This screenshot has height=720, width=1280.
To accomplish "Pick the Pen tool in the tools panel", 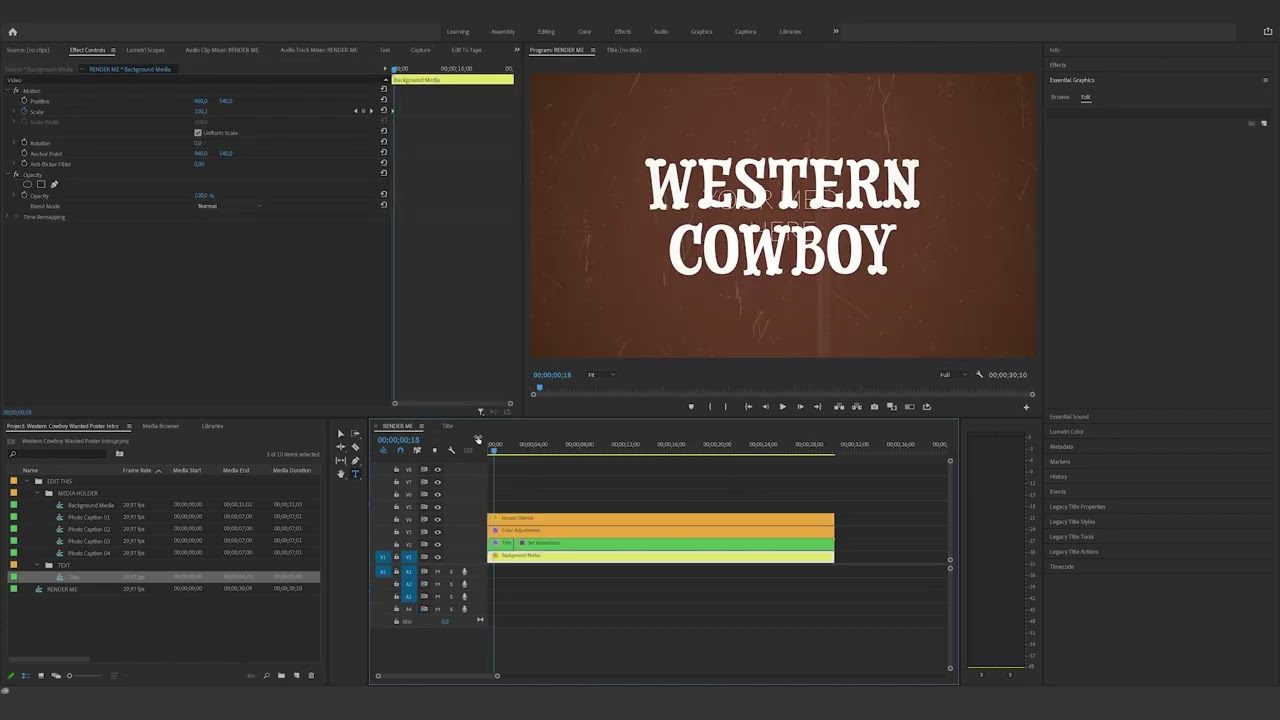I will click(x=355, y=461).
